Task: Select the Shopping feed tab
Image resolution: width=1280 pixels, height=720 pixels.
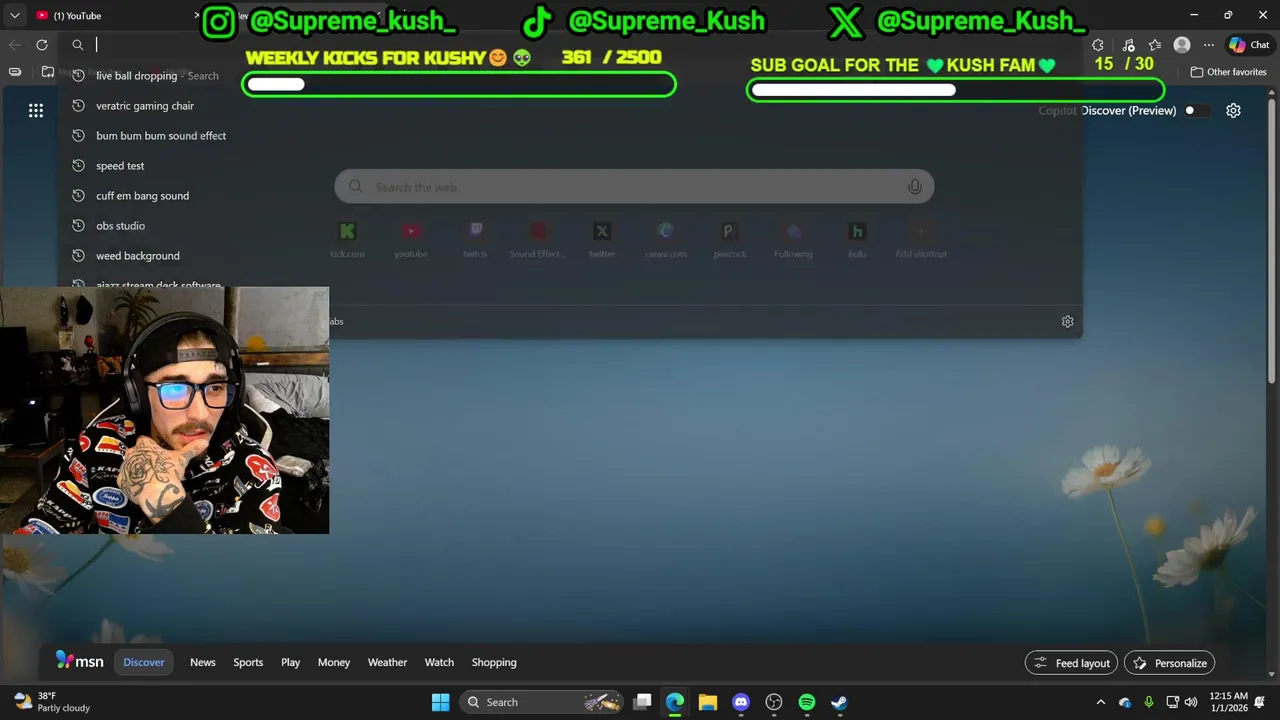Action: [x=494, y=662]
